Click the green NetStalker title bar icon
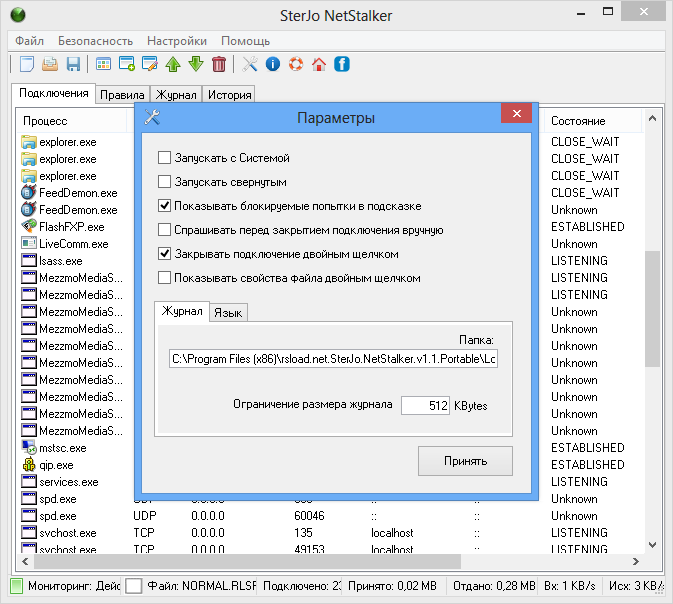 point(18,15)
